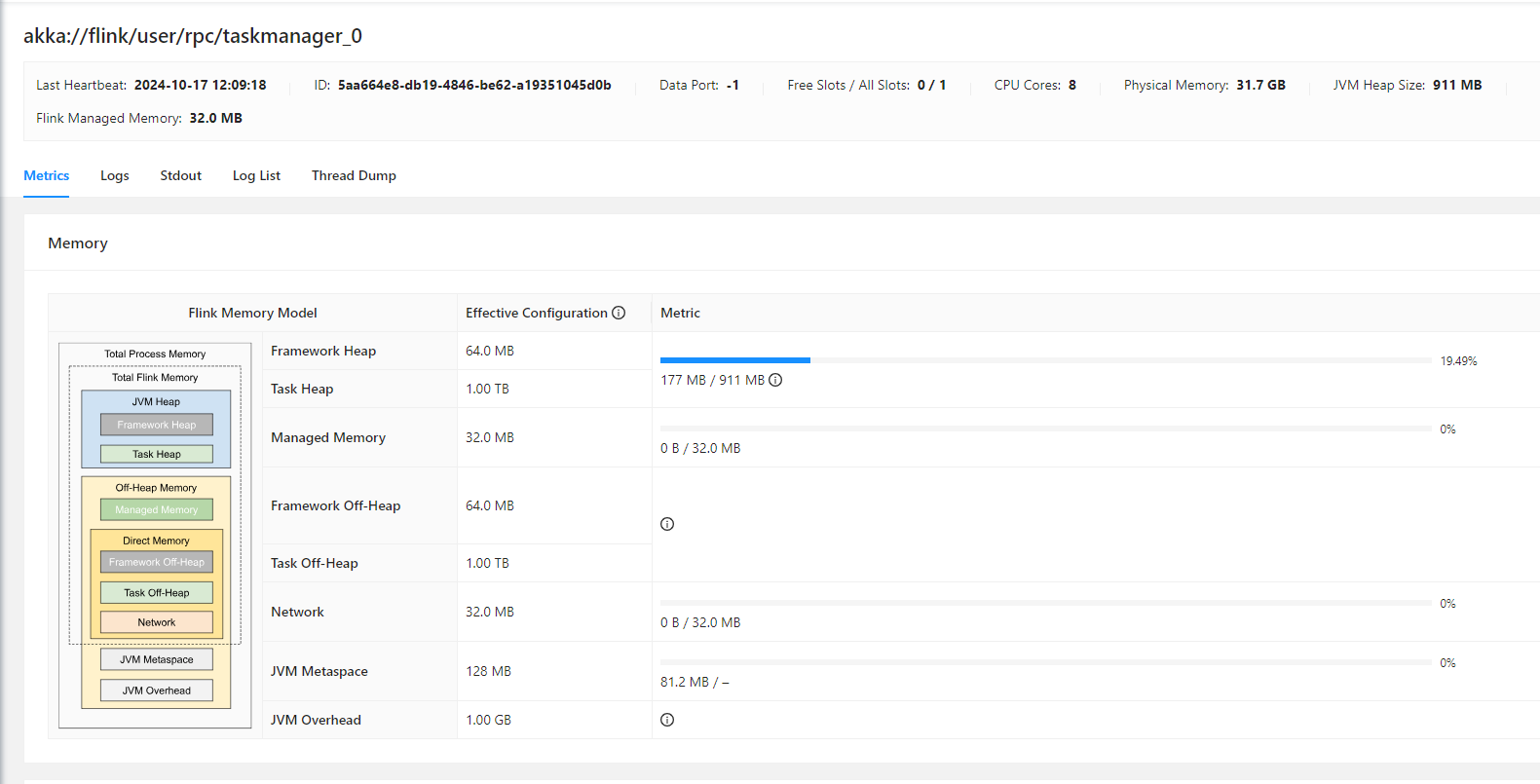Select the JVM Overhead box in diagram

(x=157, y=691)
